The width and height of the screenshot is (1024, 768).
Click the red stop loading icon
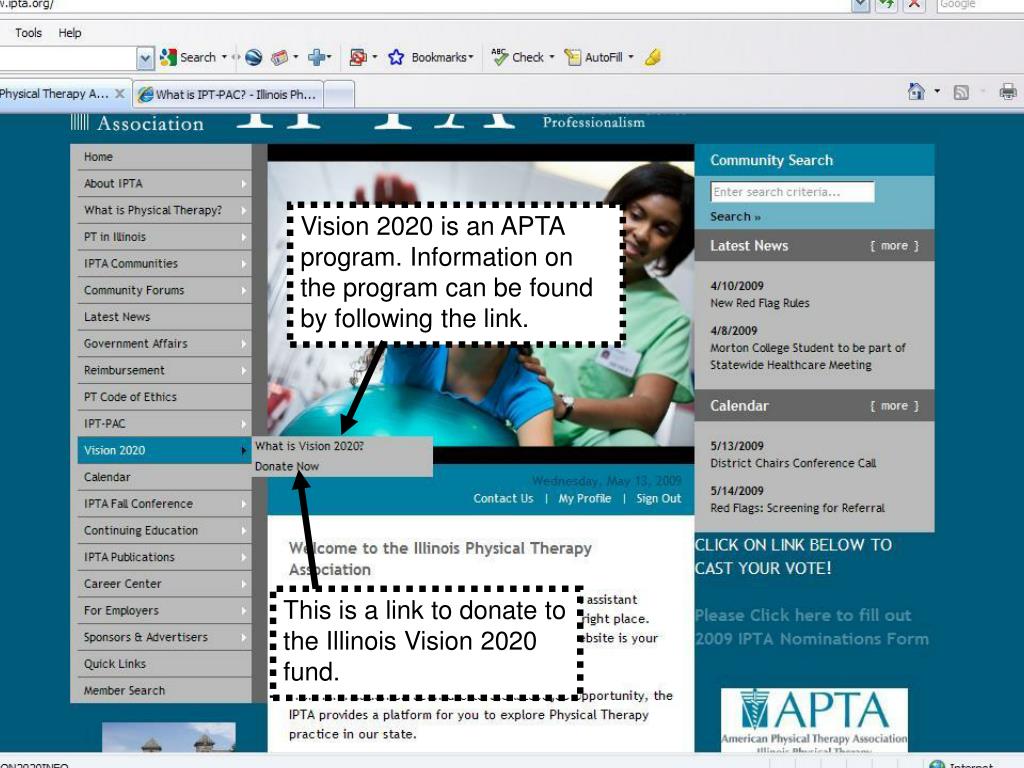point(914,4)
